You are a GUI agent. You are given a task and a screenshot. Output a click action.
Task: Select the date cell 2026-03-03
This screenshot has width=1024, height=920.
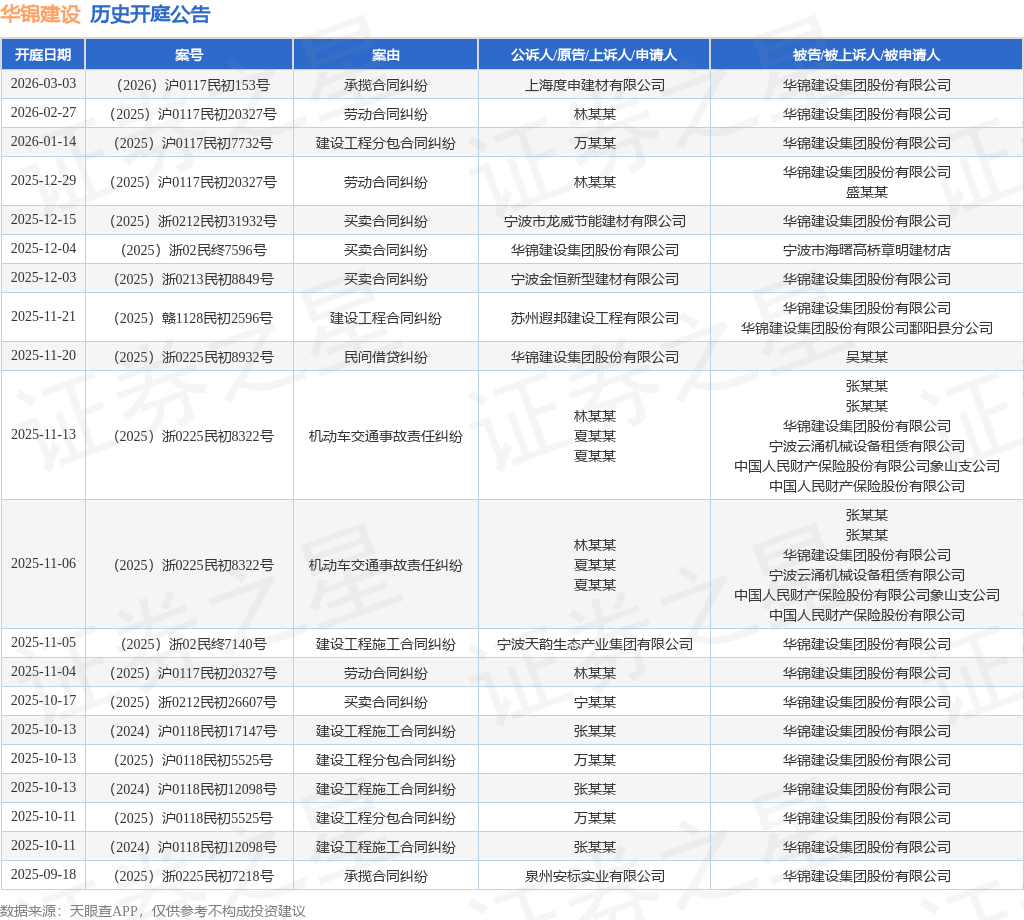(x=43, y=84)
